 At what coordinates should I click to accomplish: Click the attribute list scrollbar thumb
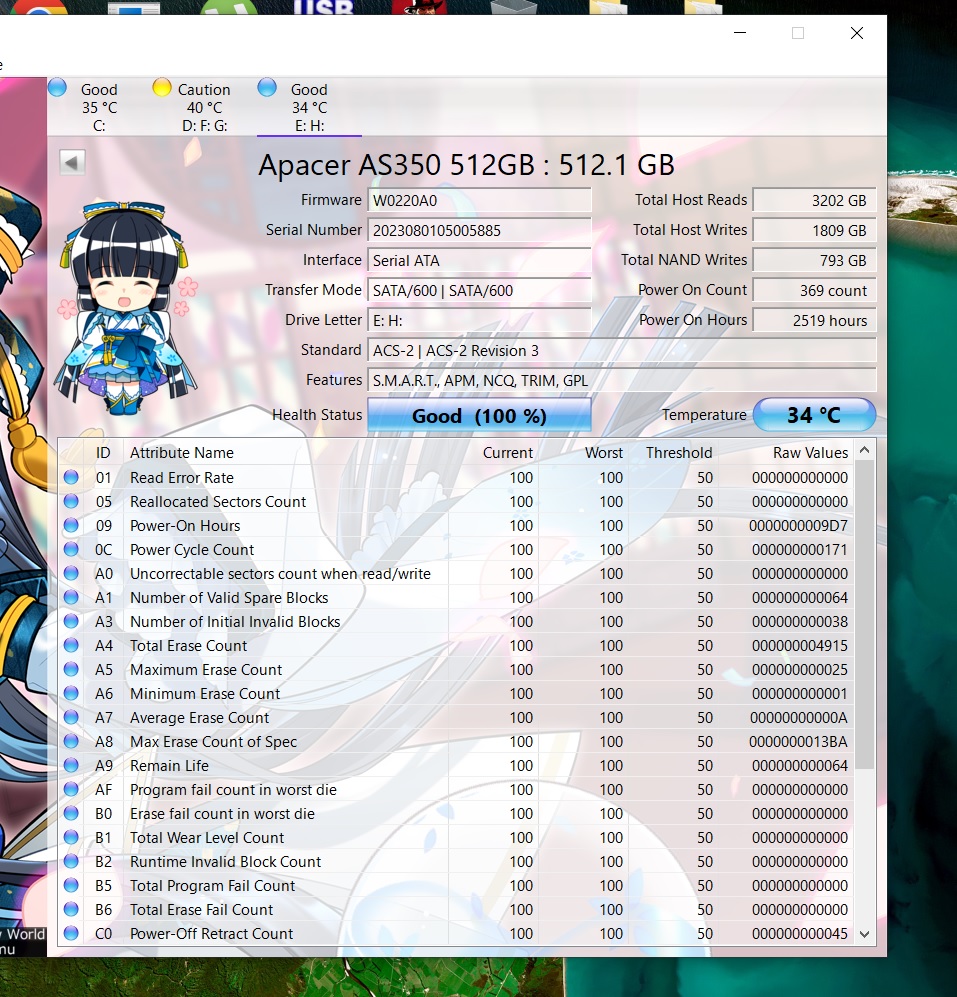click(864, 614)
